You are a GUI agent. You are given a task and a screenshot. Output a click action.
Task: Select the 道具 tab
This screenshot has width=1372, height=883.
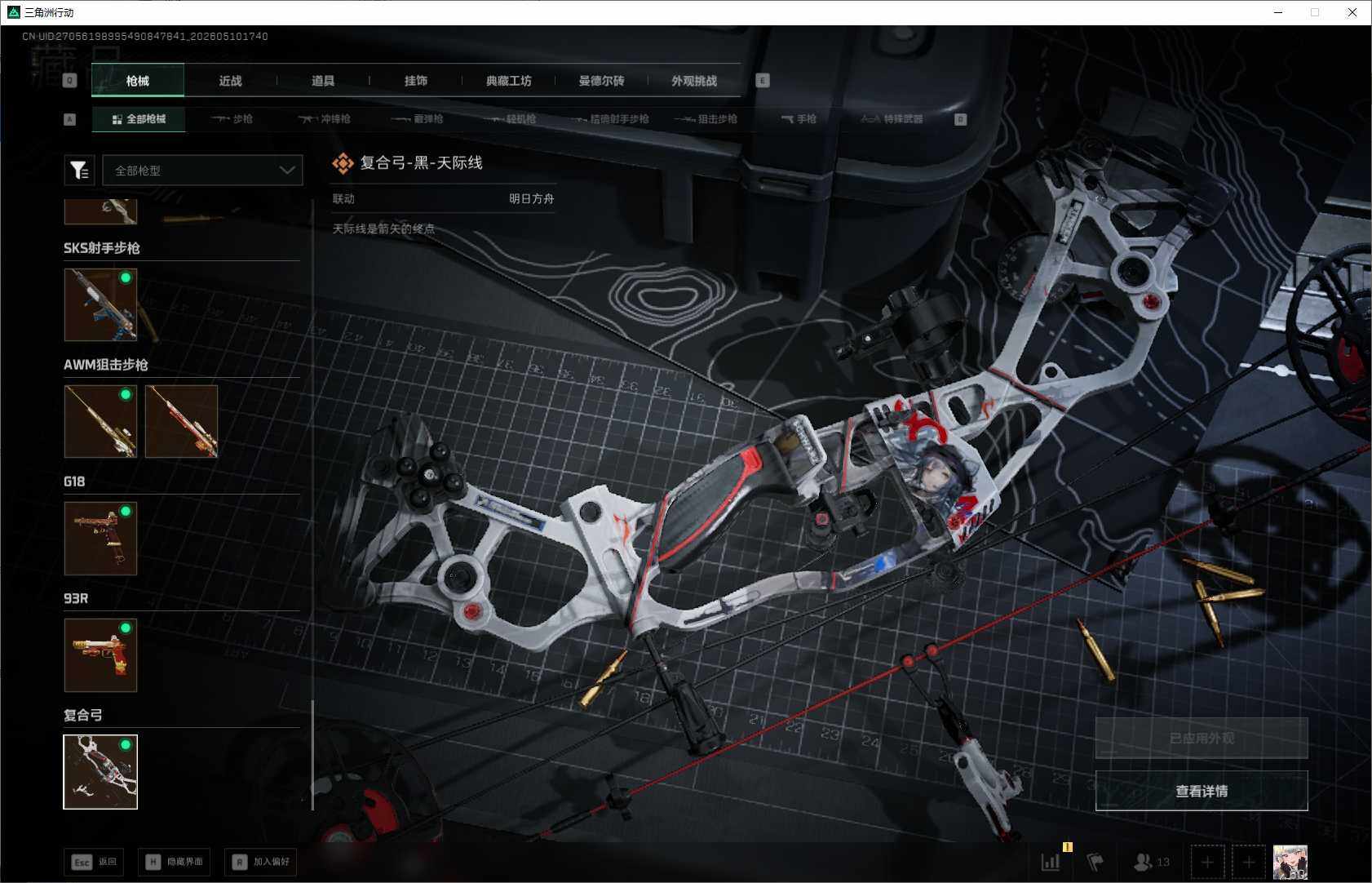[323, 81]
